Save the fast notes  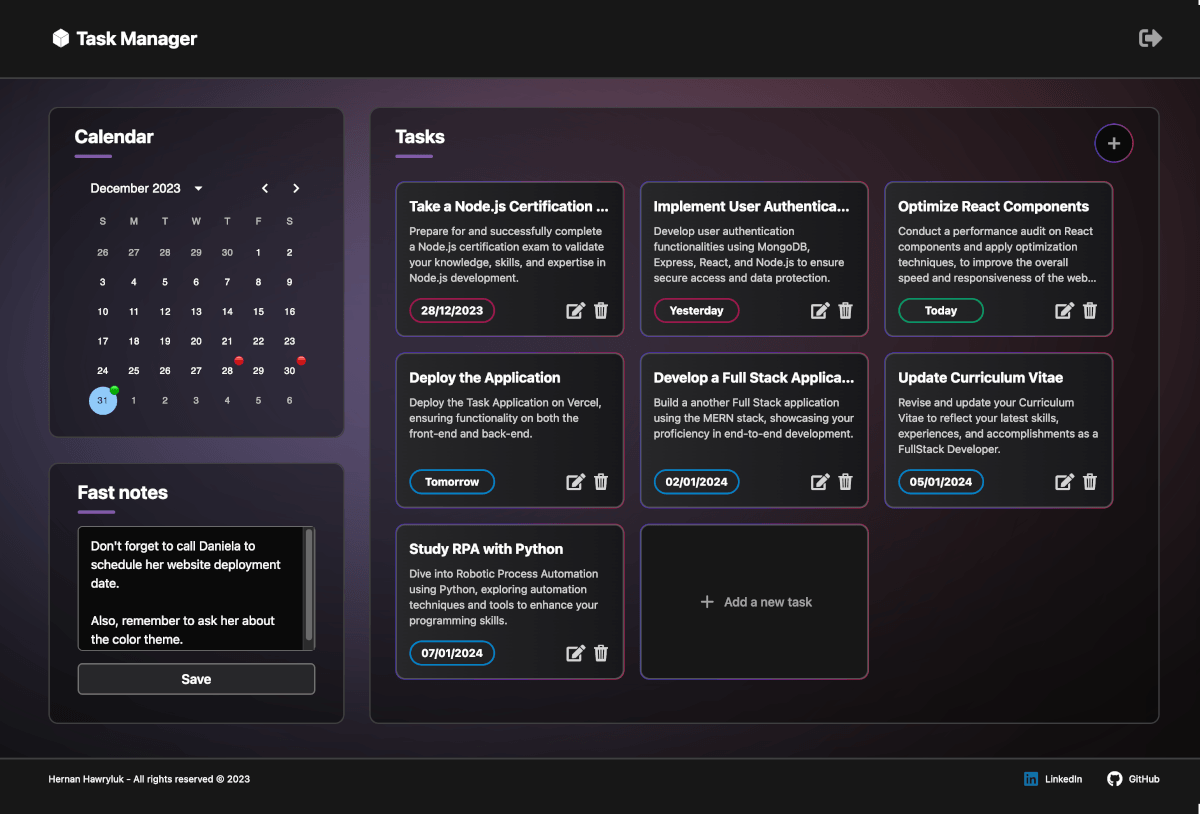point(196,679)
